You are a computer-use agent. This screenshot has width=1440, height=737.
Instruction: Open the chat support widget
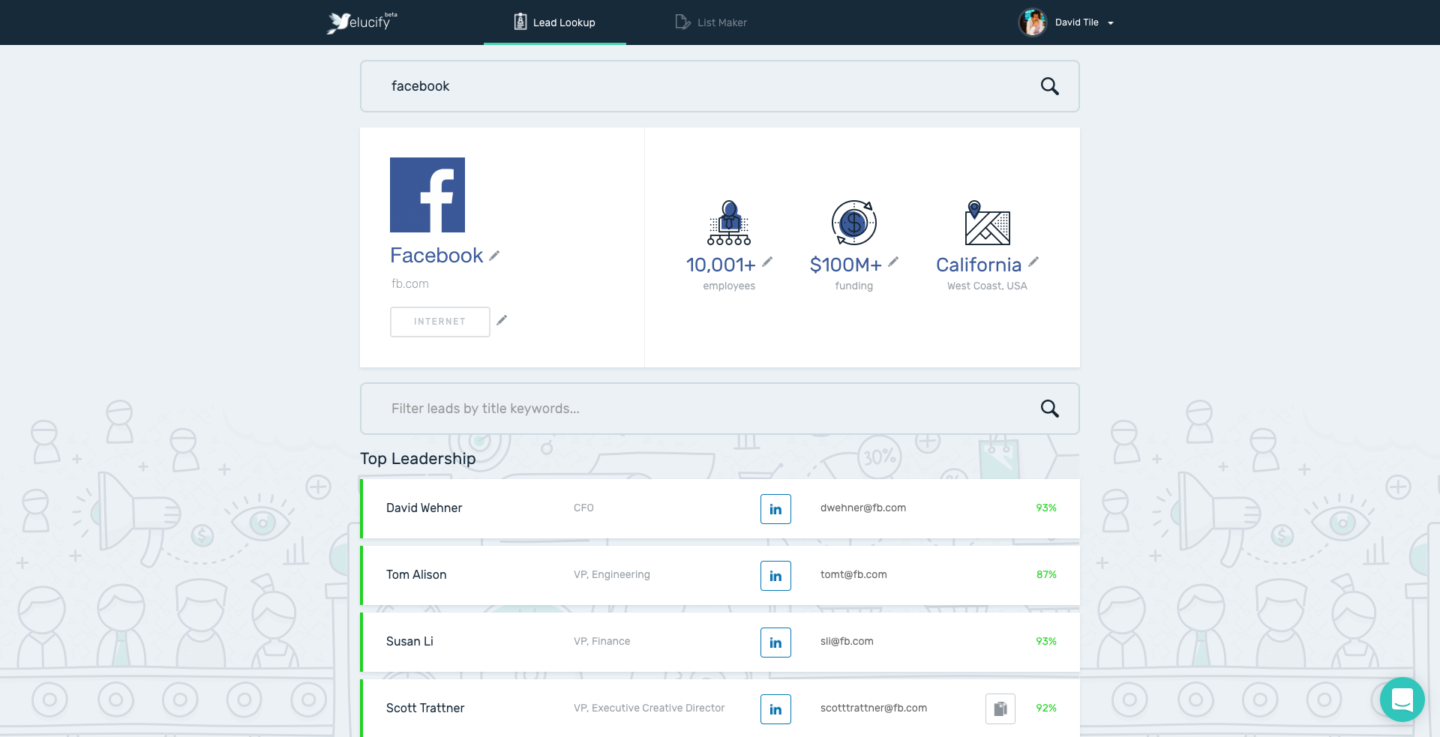tap(1402, 699)
